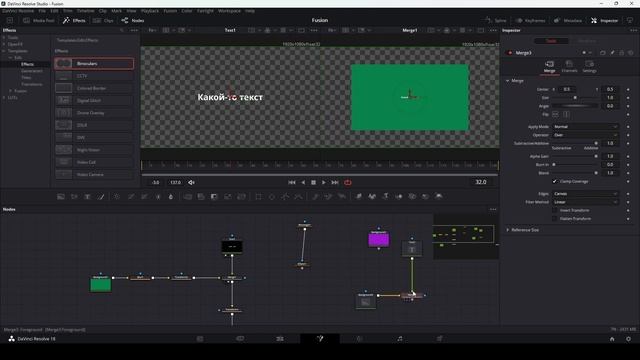Add a Renderer 3D node from the toolbar
This screenshot has height=360, width=640.
tap(439, 197)
